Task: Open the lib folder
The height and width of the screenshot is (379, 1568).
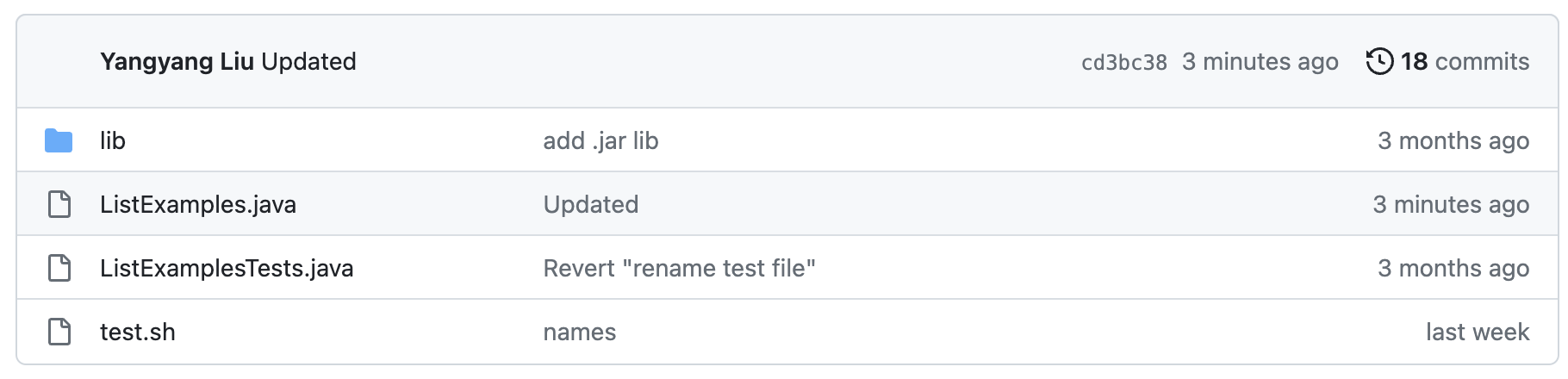Action: pyautogui.click(x=113, y=140)
